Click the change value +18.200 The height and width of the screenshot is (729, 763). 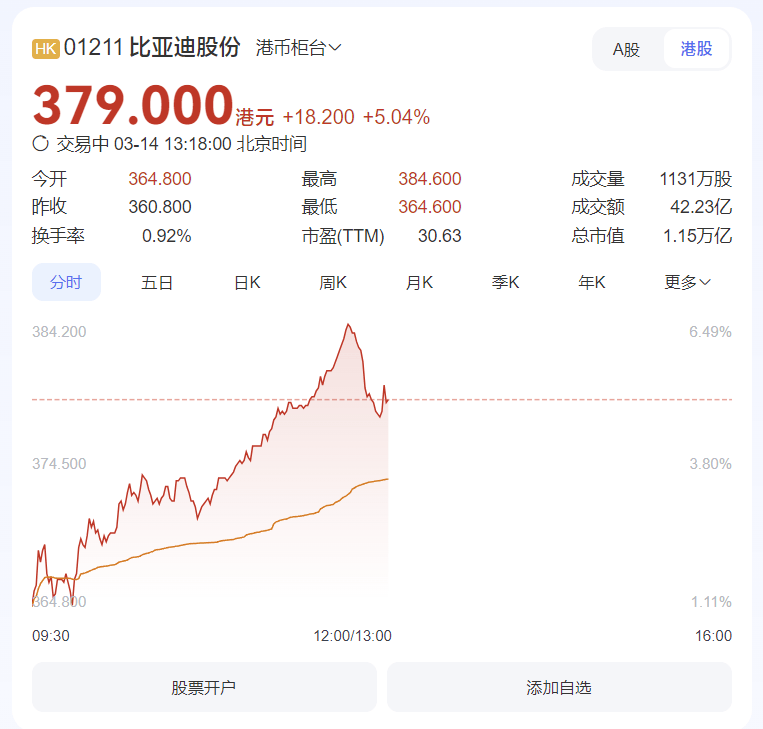click(318, 117)
